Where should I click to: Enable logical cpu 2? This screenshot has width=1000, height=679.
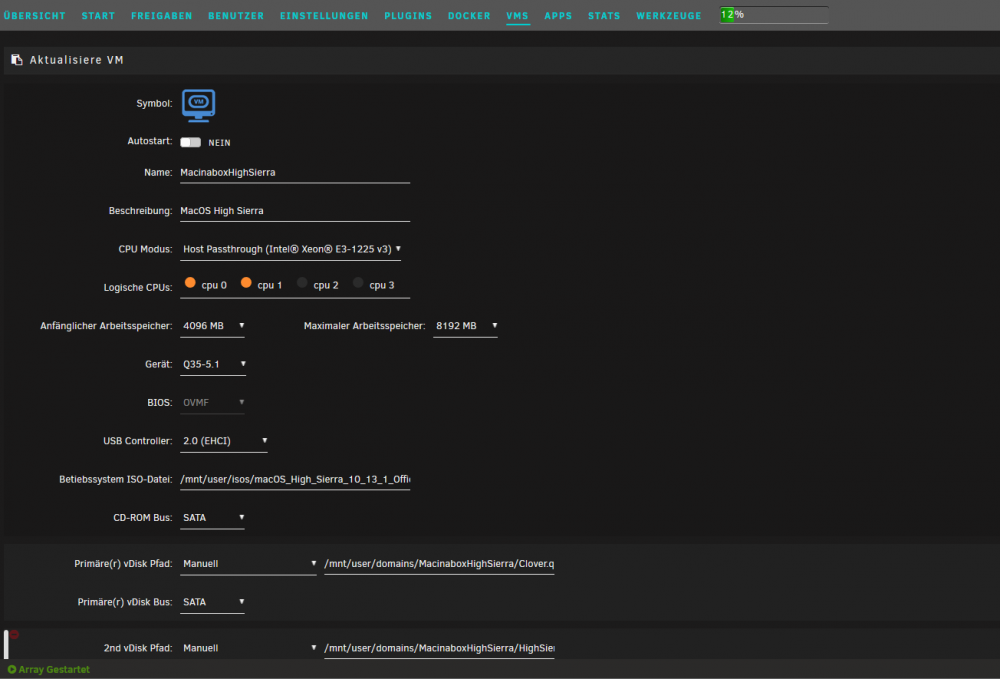[302, 282]
